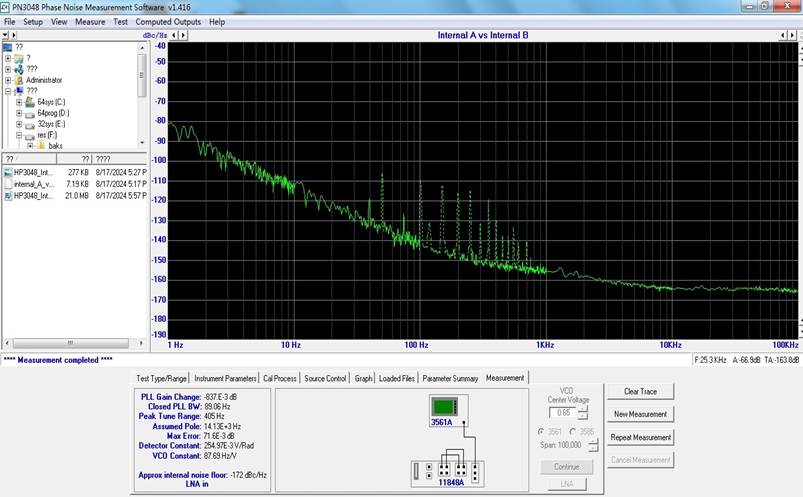This screenshot has width=803, height=497.
Task: Switch to Instrument Parameters tab
Action: click(225, 378)
